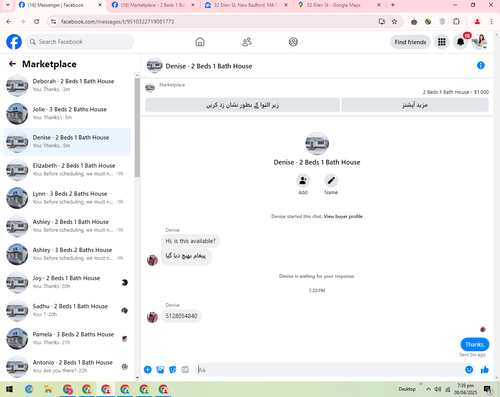Open File Explorer from the taskbar
The height and width of the screenshot is (397, 500).
48,389
